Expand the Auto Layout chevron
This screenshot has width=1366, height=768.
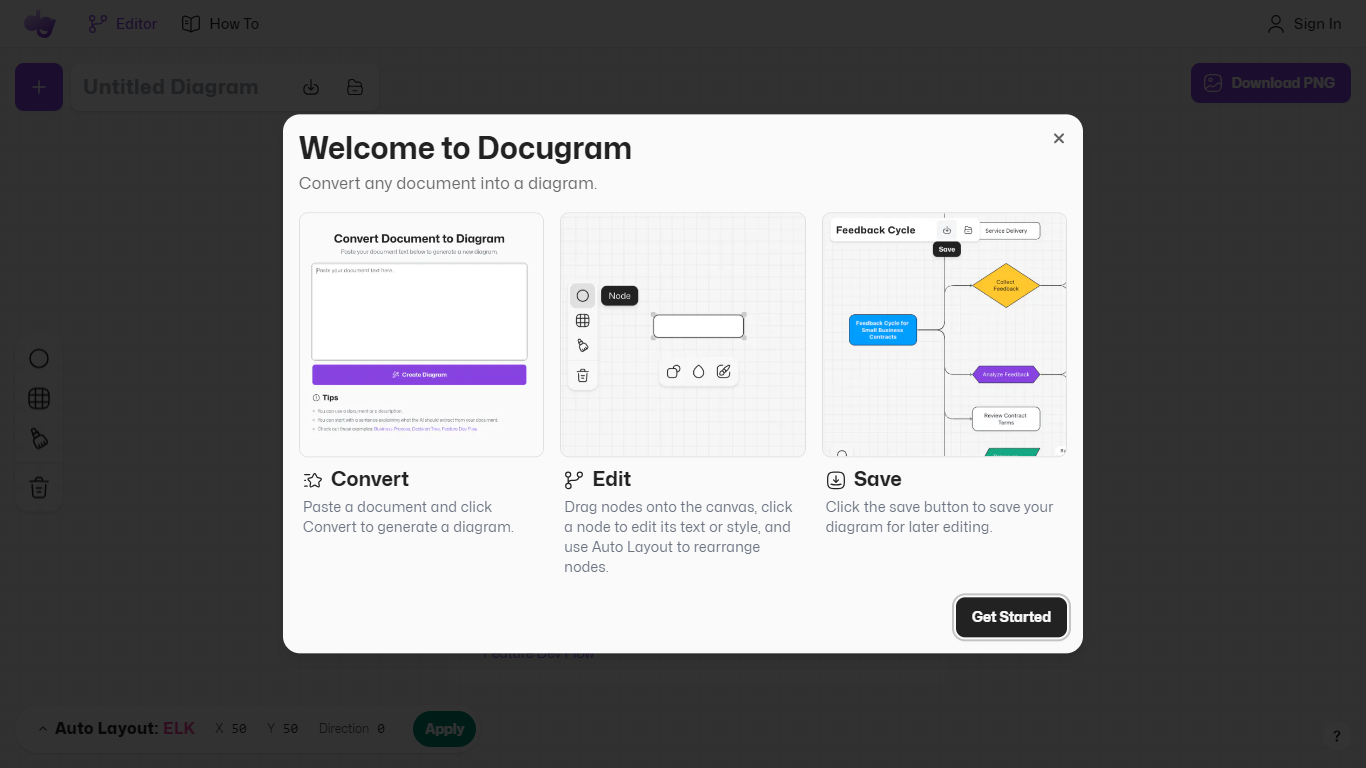(x=43, y=728)
